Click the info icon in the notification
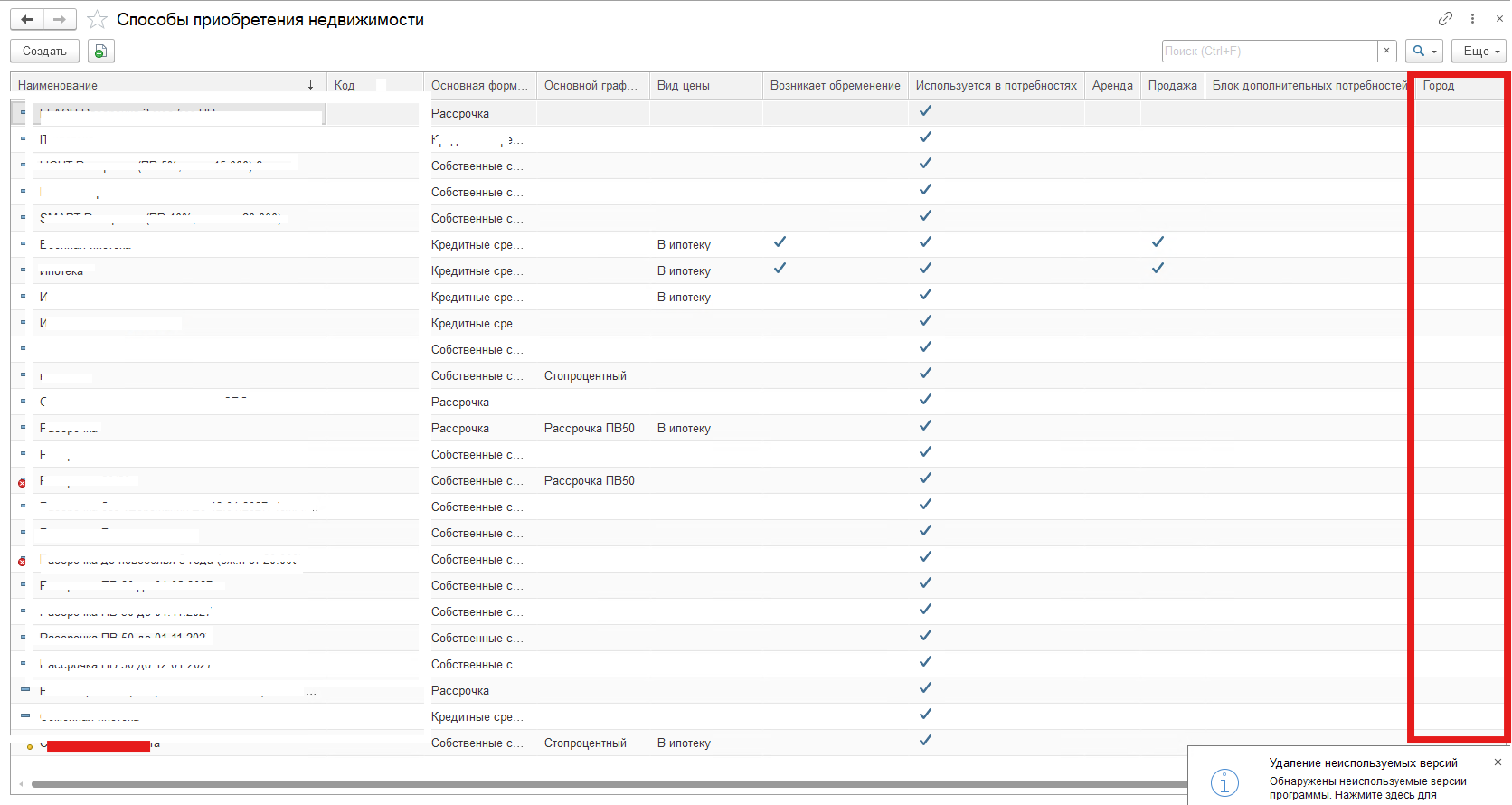Viewport: 1512px width, 805px height. click(x=1224, y=782)
